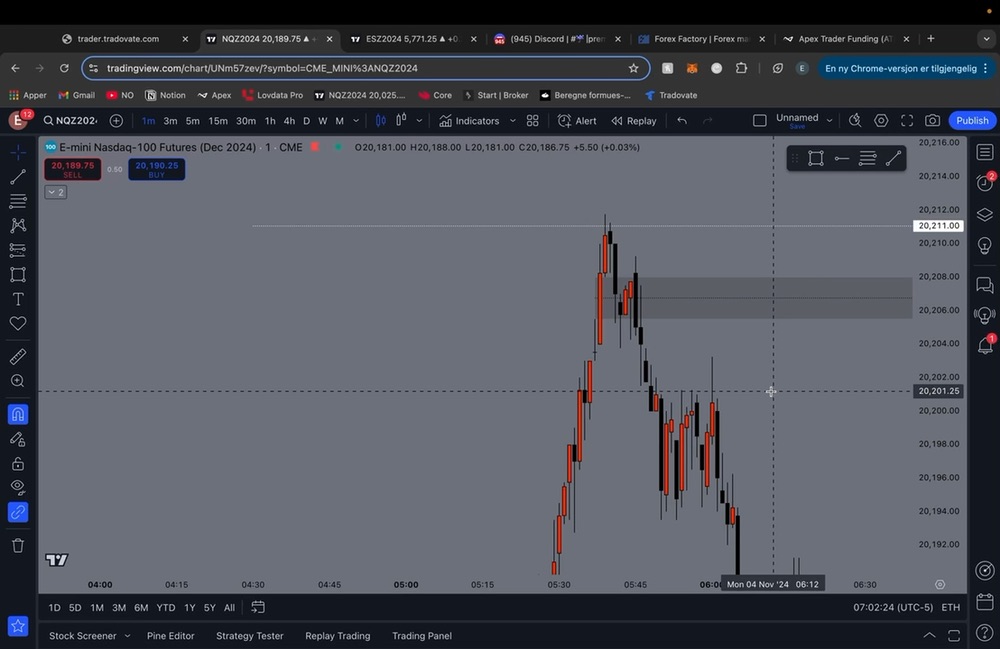The height and width of the screenshot is (649, 1000).
Task: Enter fullscreen chart mode
Action: [x=906, y=120]
